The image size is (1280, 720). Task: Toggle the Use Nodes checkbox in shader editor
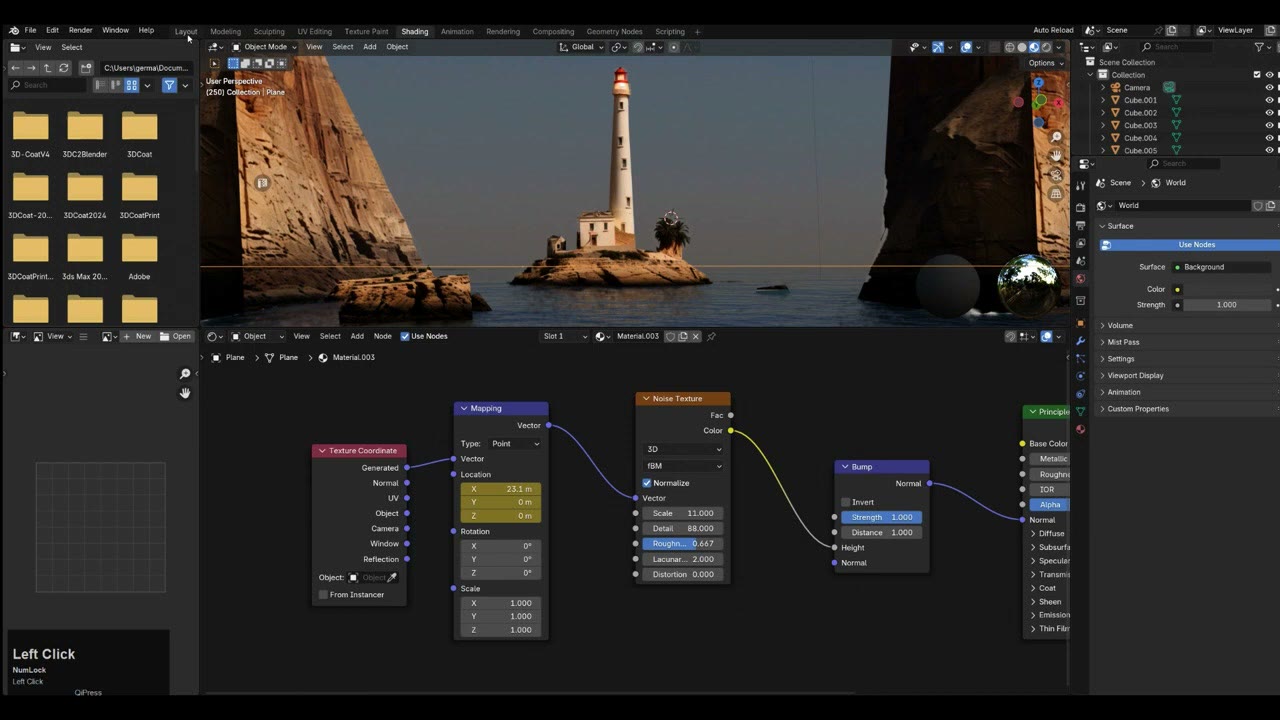405,336
